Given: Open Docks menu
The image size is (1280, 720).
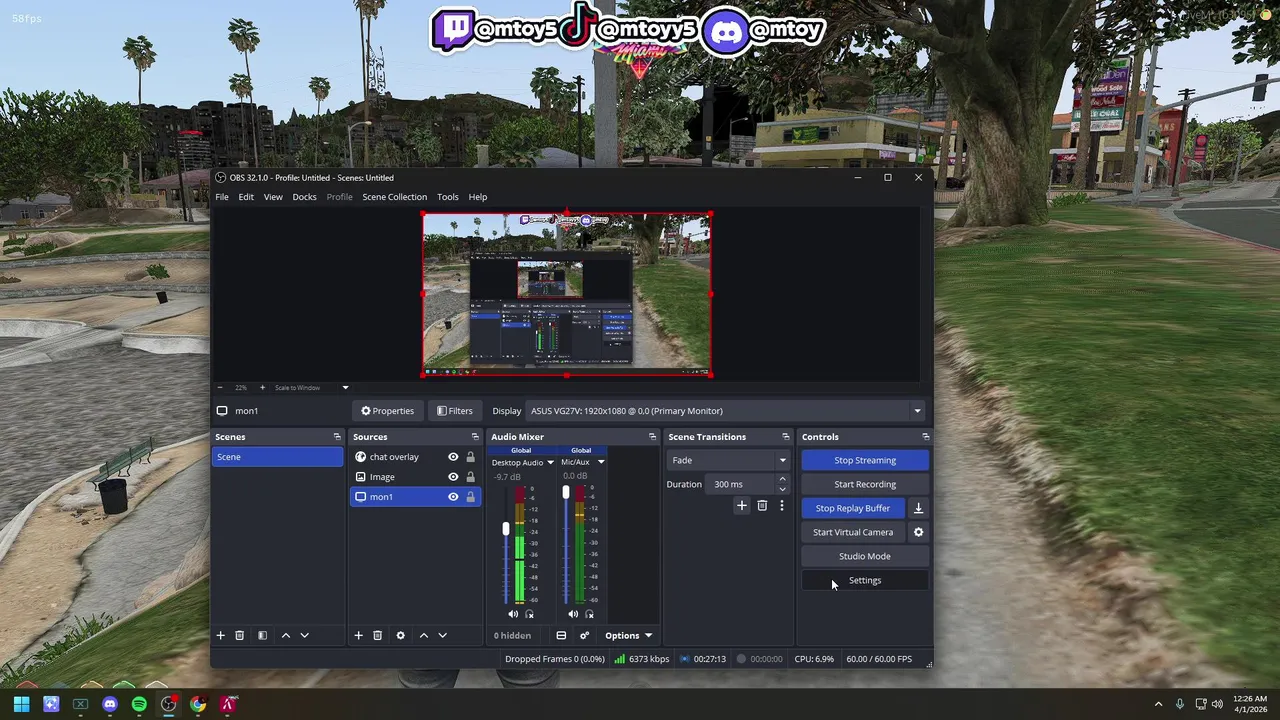Looking at the screenshot, I should [x=304, y=197].
